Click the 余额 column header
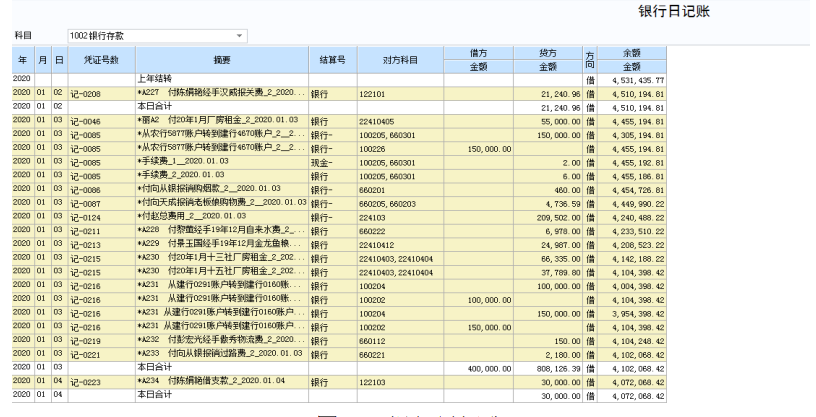 632,53
